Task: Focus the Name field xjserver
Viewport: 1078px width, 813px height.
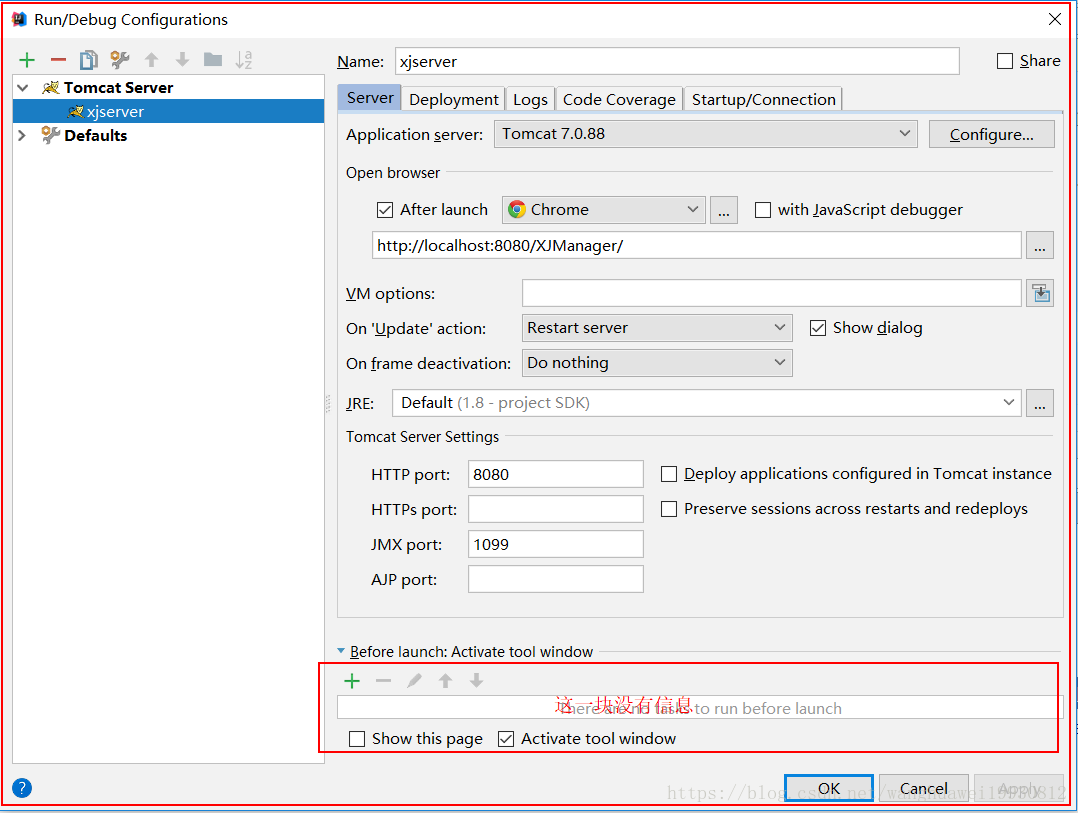Action: [677, 61]
